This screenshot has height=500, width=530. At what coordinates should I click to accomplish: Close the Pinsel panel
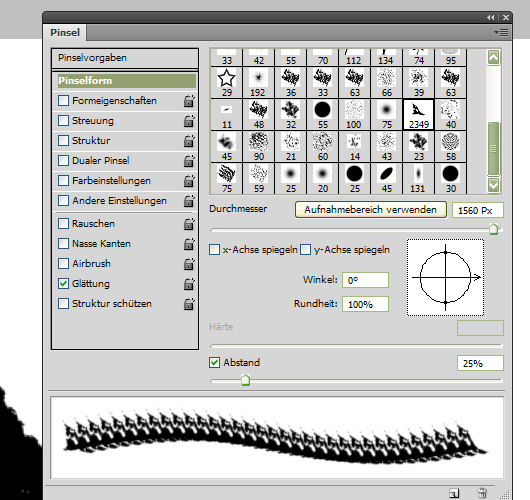(506, 18)
